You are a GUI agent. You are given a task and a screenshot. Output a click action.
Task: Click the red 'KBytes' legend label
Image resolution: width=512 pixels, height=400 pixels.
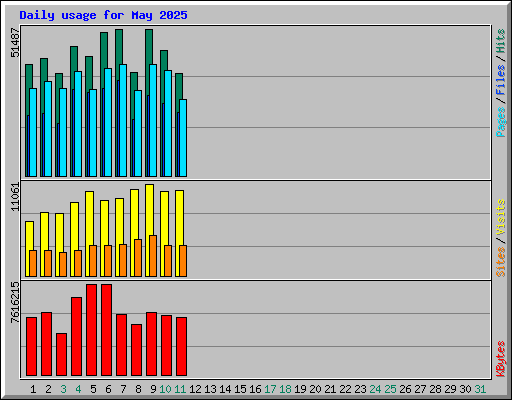coord(501,359)
